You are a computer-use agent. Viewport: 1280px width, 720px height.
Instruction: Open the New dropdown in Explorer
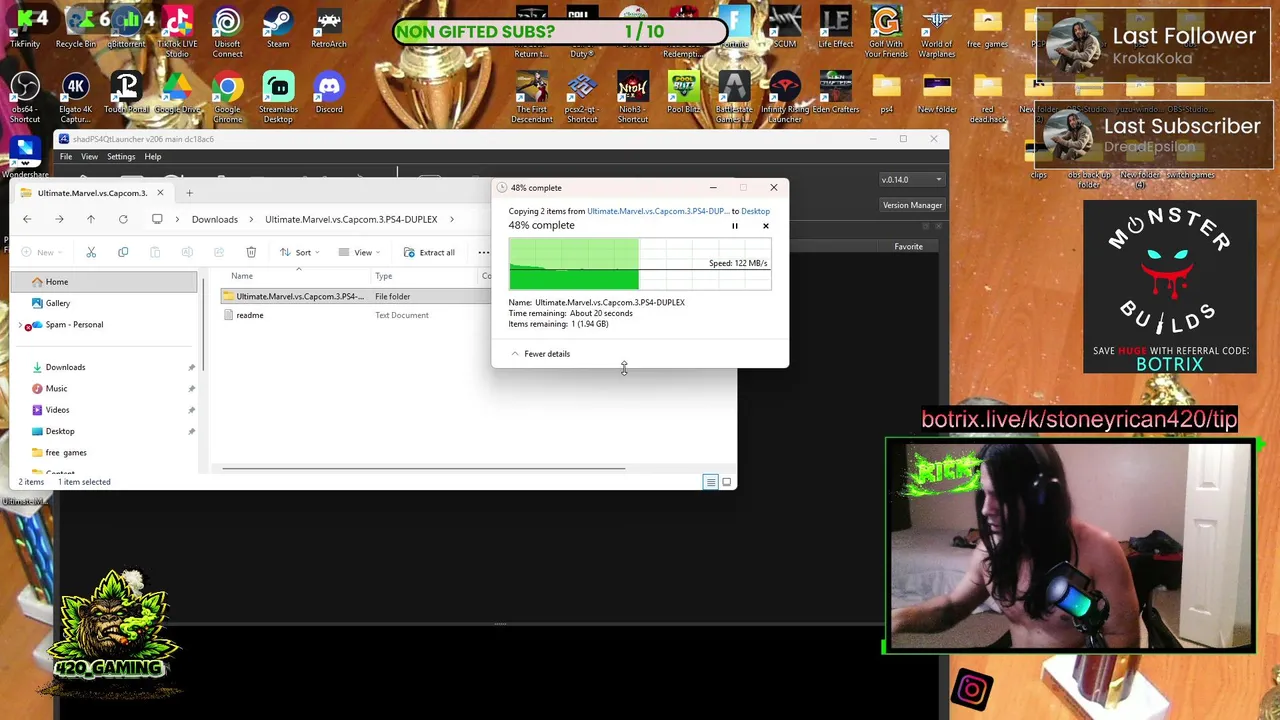[x=42, y=252]
